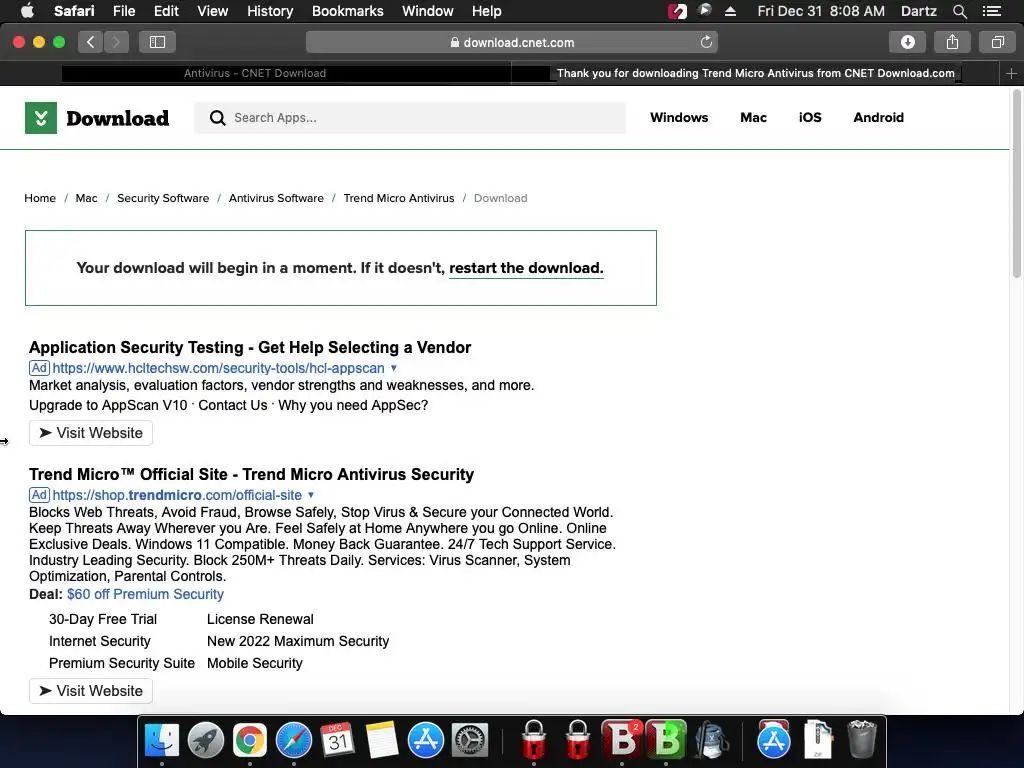Image resolution: width=1024 pixels, height=768 pixels.
Task: Open a new tab with plus button
Action: (1011, 74)
